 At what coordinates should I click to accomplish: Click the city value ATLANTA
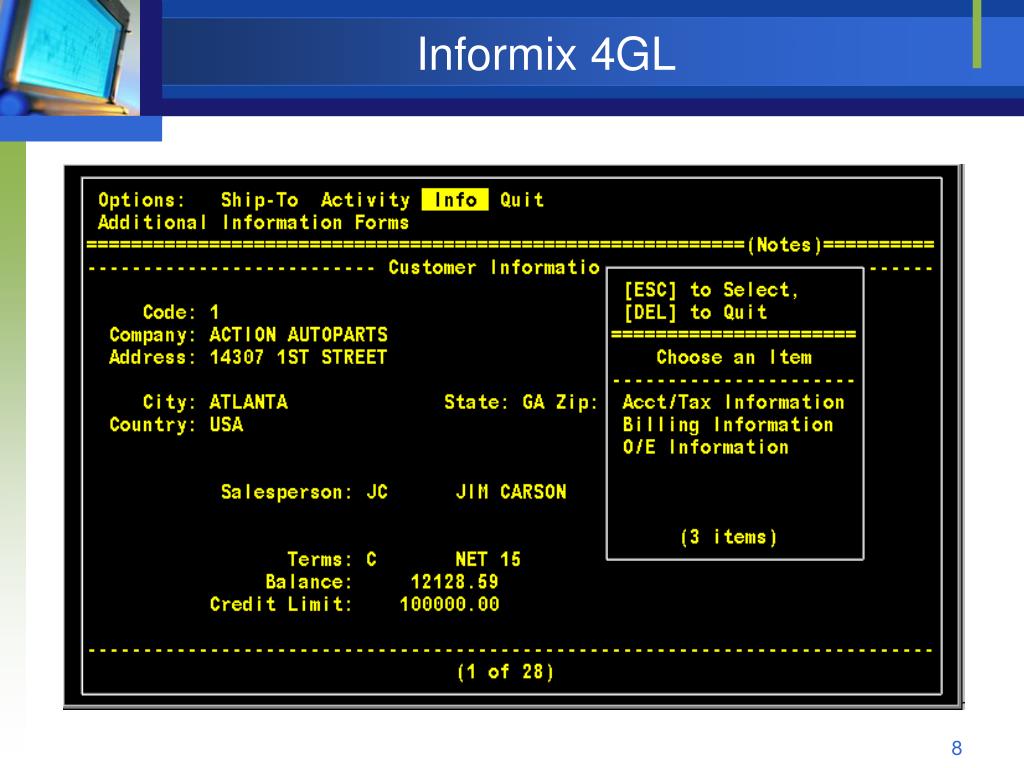click(x=248, y=402)
